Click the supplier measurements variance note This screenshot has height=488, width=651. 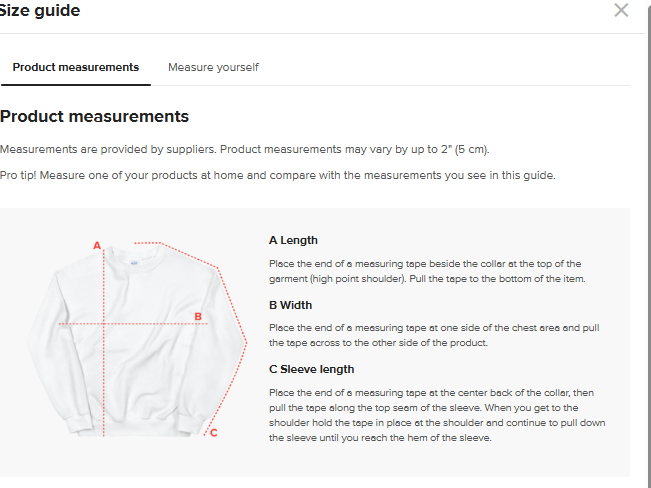click(245, 149)
